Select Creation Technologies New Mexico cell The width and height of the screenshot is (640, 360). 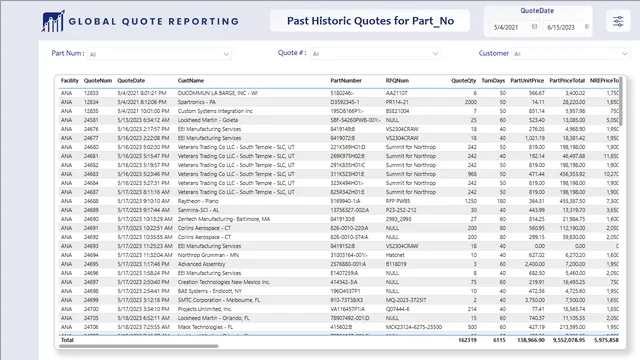pos(224,282)
